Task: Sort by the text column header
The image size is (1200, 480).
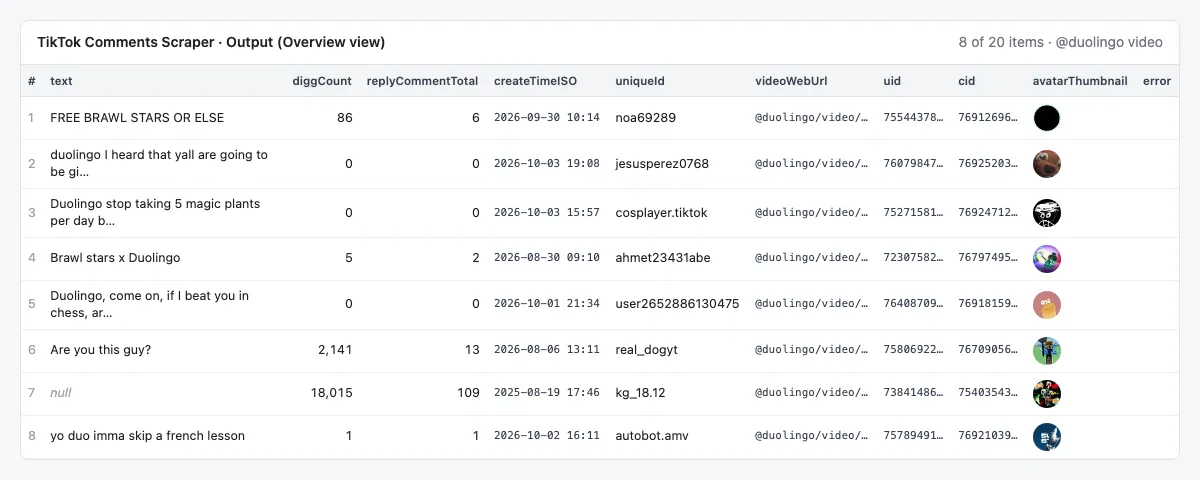Action: pos(61,81)
